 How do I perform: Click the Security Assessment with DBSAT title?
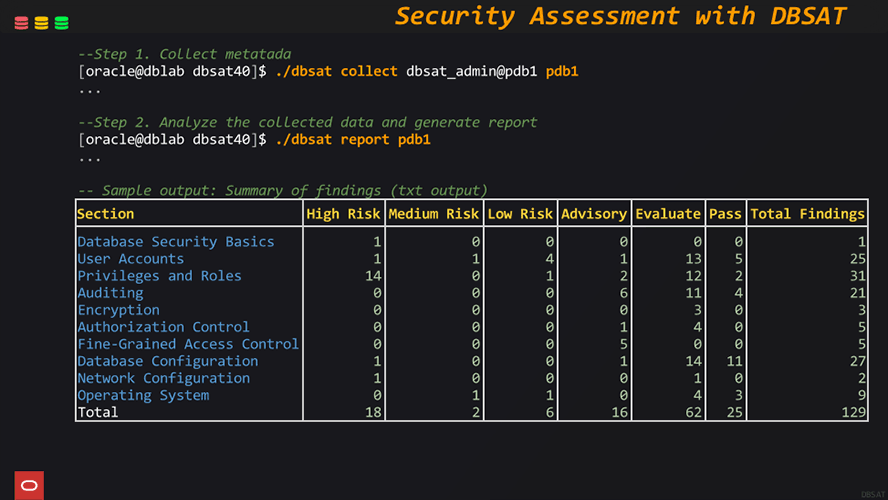click(620, 16)
